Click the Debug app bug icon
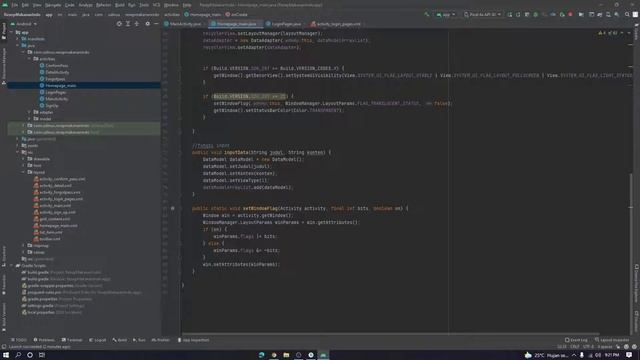This screenshot has width=640, height=360. point(536,14)
